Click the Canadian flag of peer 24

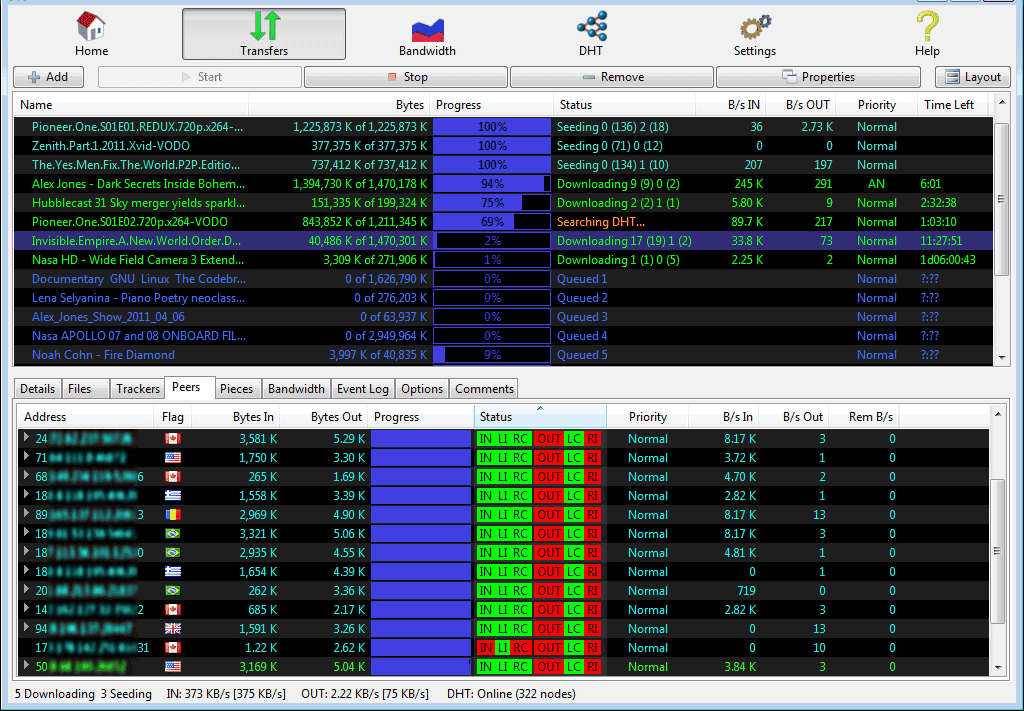point(173,439)
